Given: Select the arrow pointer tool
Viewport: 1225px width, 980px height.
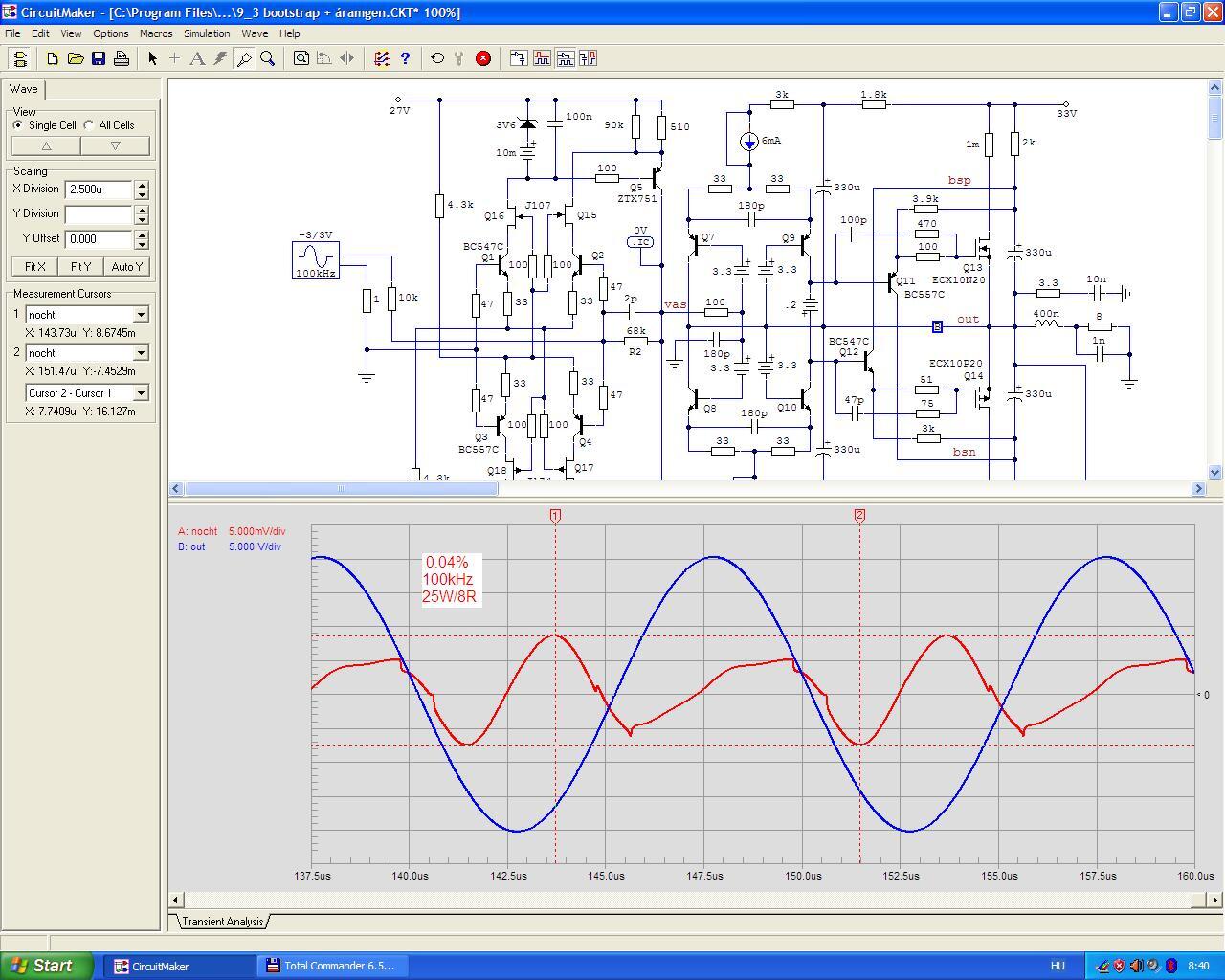Looking at the screenshot, I should tap(152, 58).
